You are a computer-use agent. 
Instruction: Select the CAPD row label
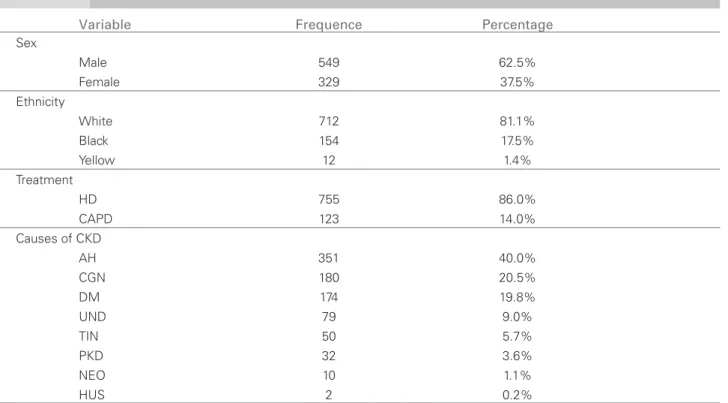coord(95,219)
